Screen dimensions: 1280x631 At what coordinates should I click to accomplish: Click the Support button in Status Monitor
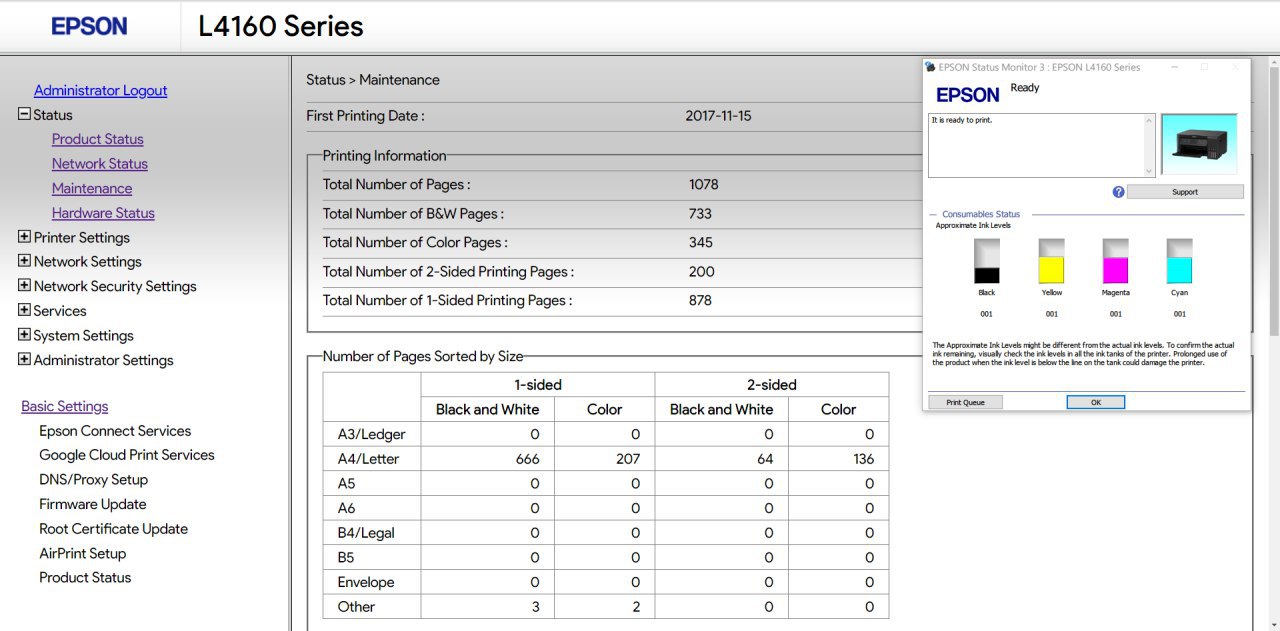tap(1185, 192)
